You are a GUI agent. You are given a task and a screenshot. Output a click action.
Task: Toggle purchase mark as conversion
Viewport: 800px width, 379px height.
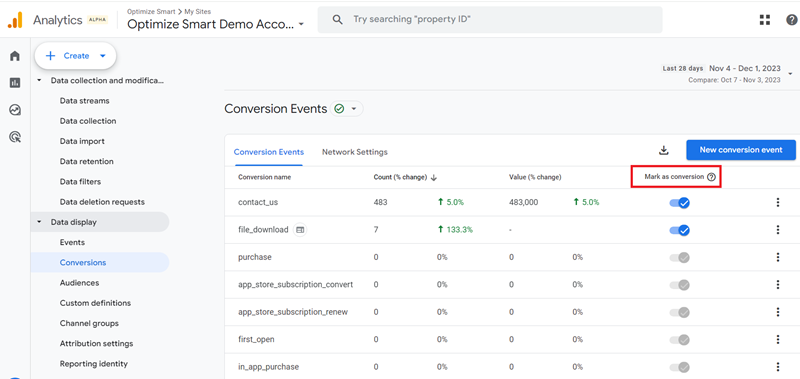click(x=680, y=258)
